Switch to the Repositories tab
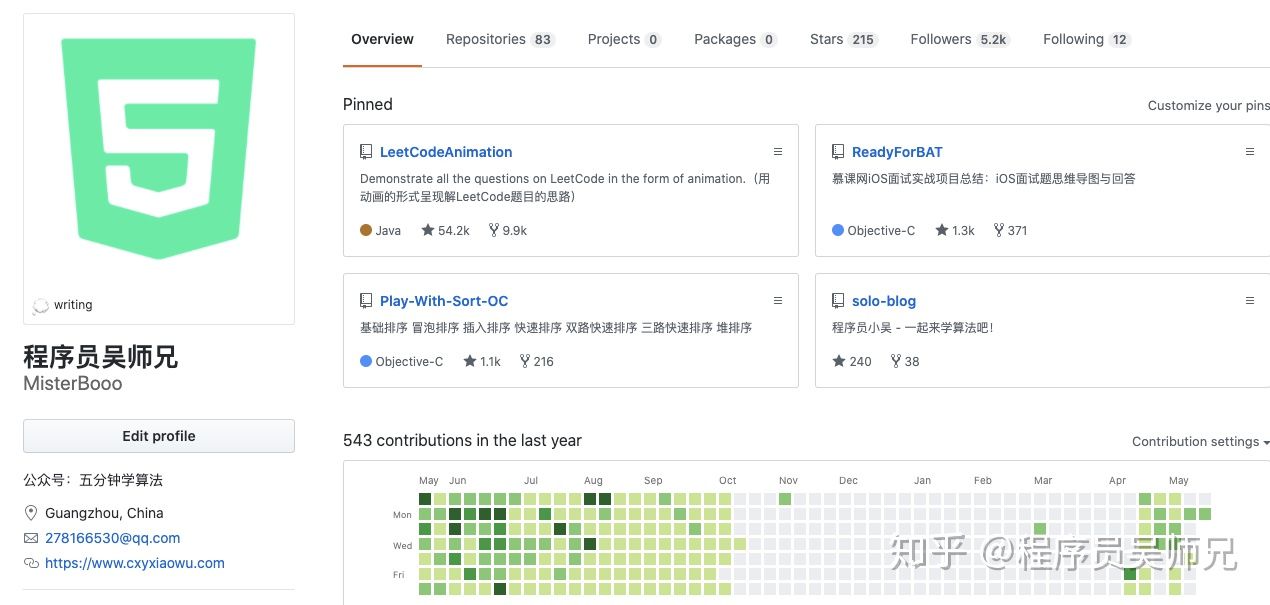This screenshot has height=605, width=1270. pos(486,39)
